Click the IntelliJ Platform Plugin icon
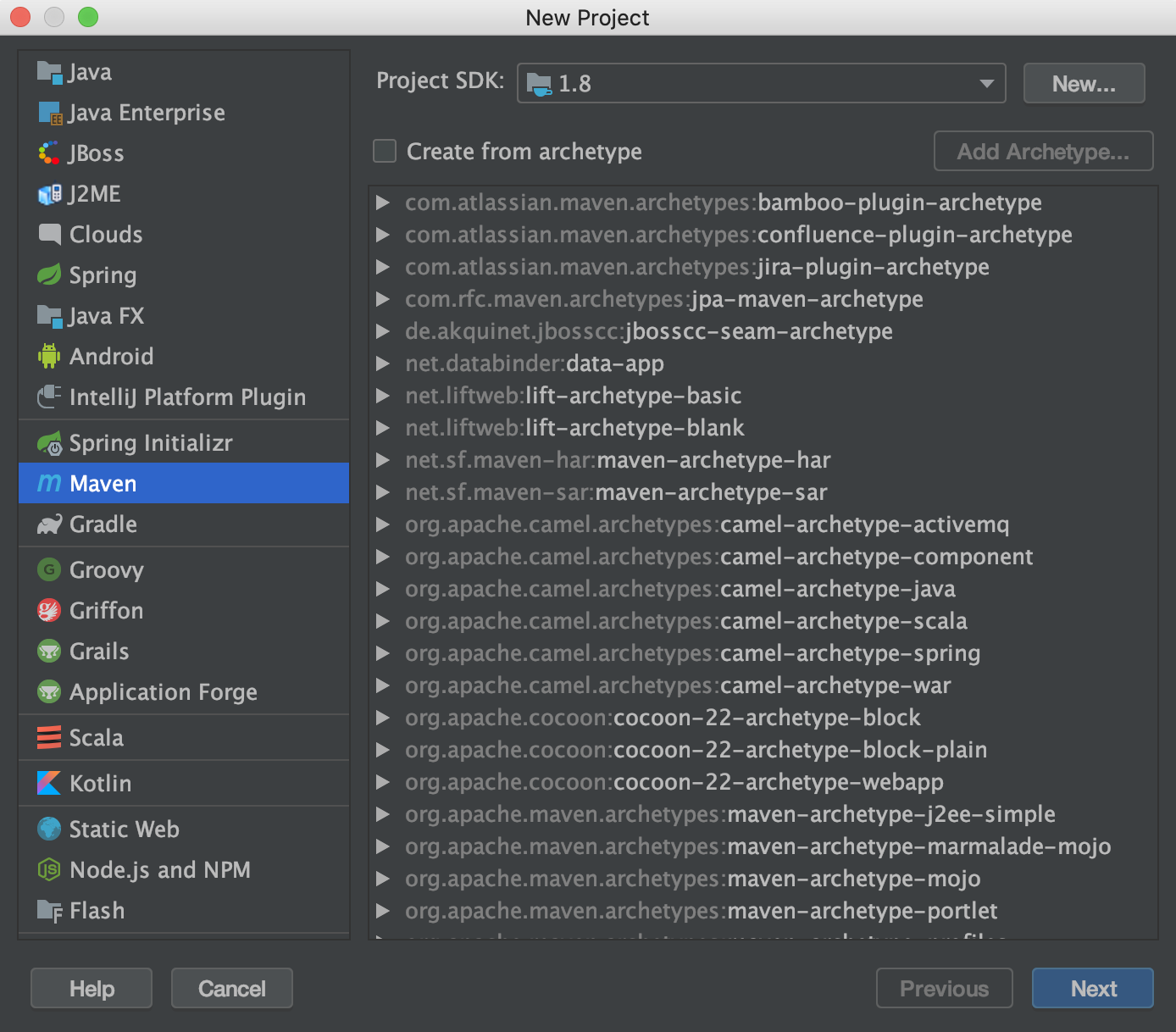 pyautogui.click(x=49, y=397)
